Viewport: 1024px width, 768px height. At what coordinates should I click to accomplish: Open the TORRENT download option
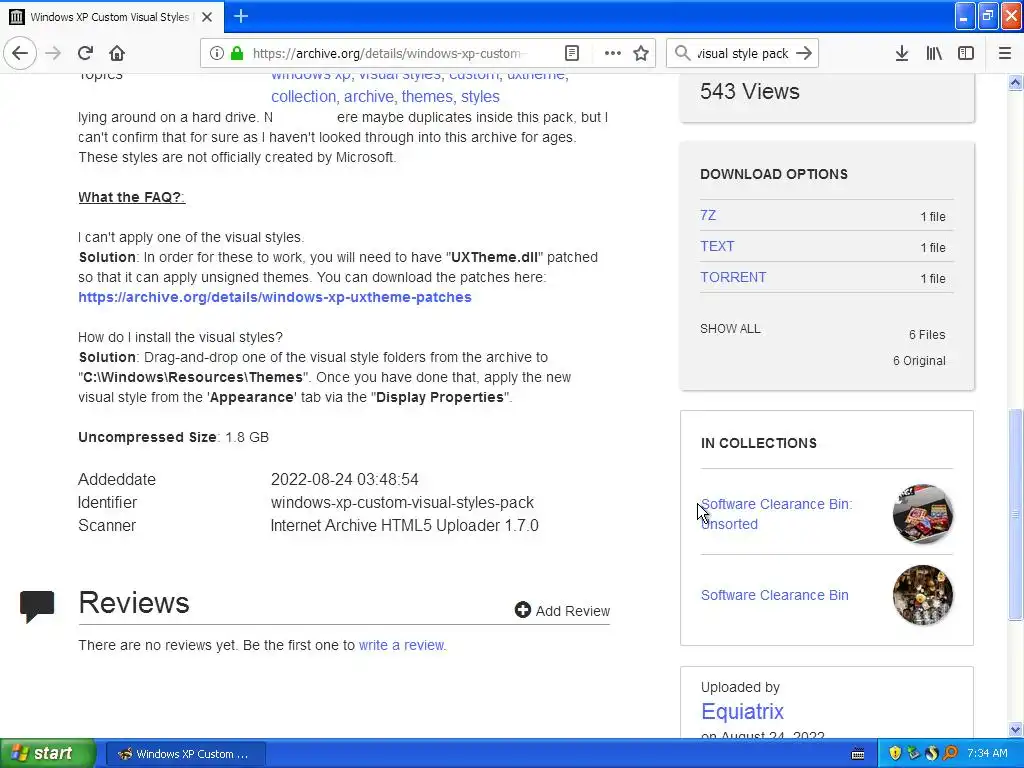coord(733,278)
